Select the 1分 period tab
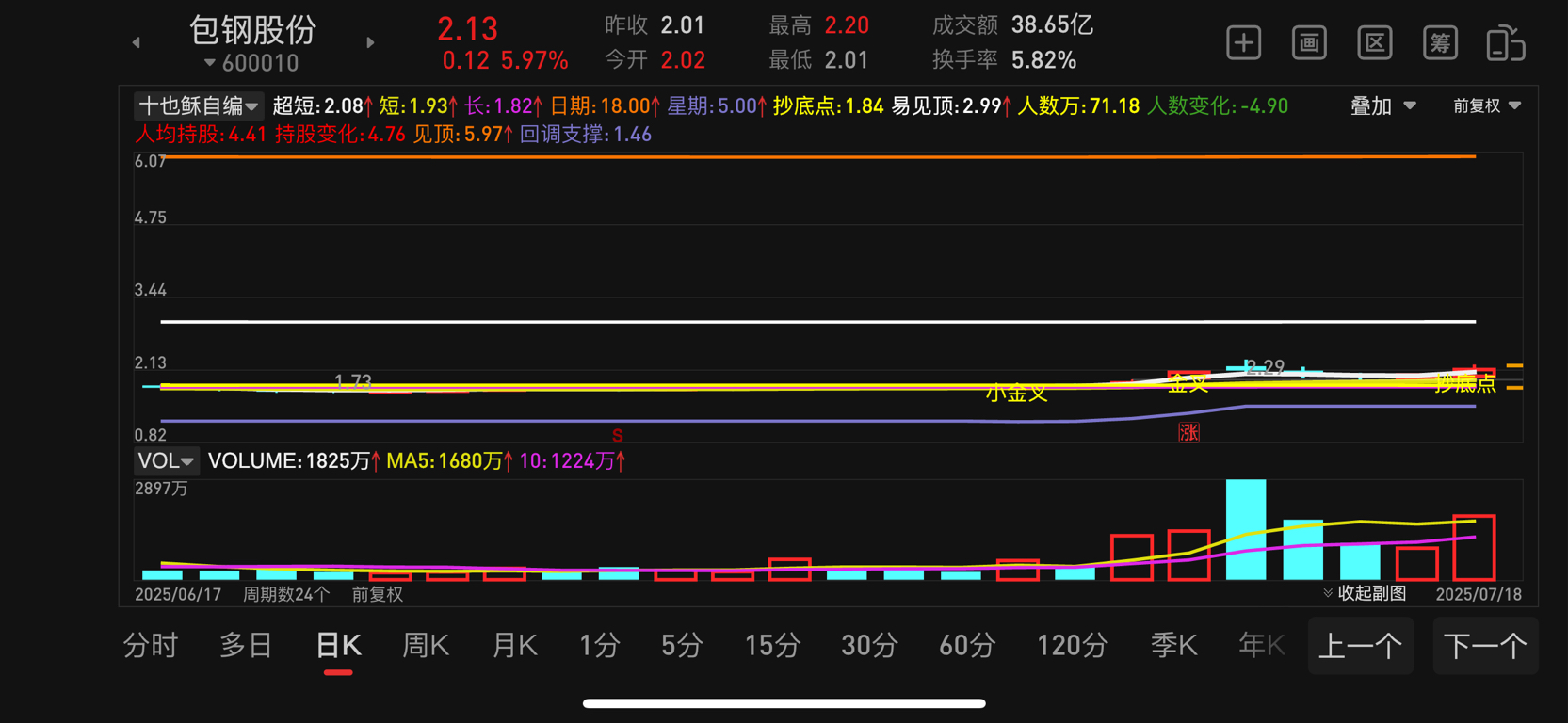1568x724 pixels. [x=600, y=646]
